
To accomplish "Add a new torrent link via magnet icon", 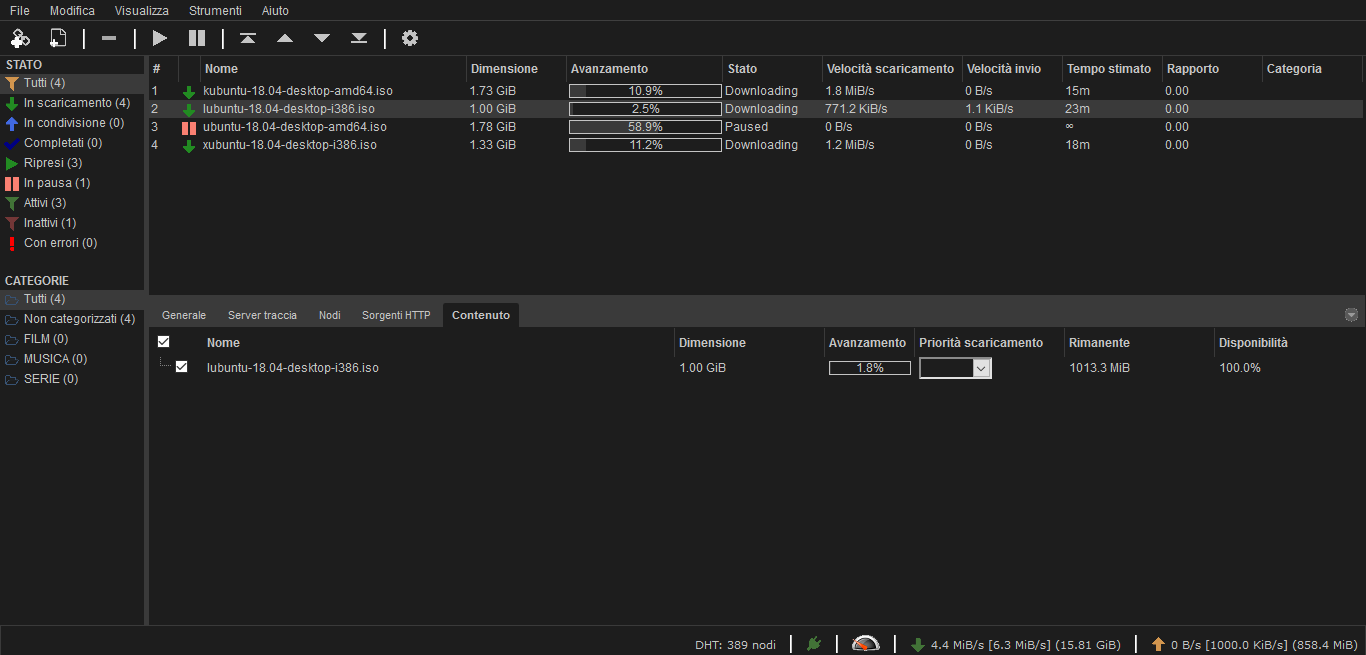I will point(20,38).
